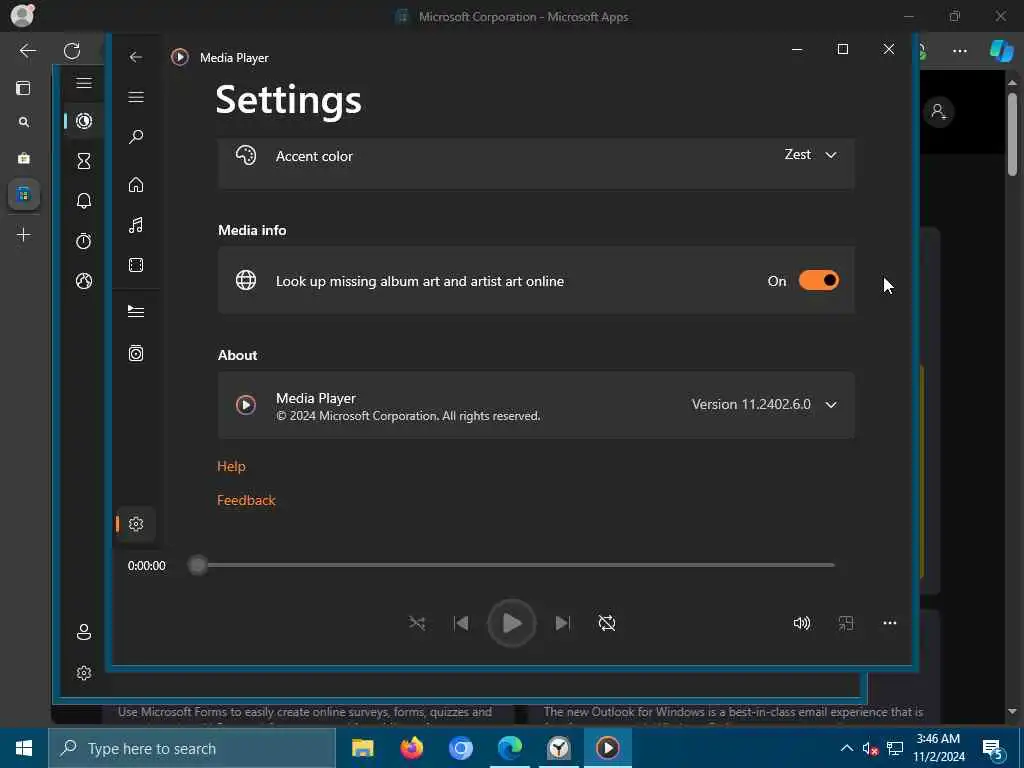Expand the Media Player version details
1024x768 pixels.
point(831,405)
